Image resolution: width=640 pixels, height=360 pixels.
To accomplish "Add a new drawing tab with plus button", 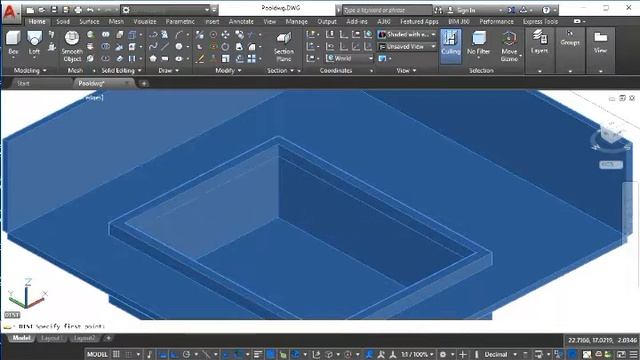I will pyautogui.click(x=144, y=84).
